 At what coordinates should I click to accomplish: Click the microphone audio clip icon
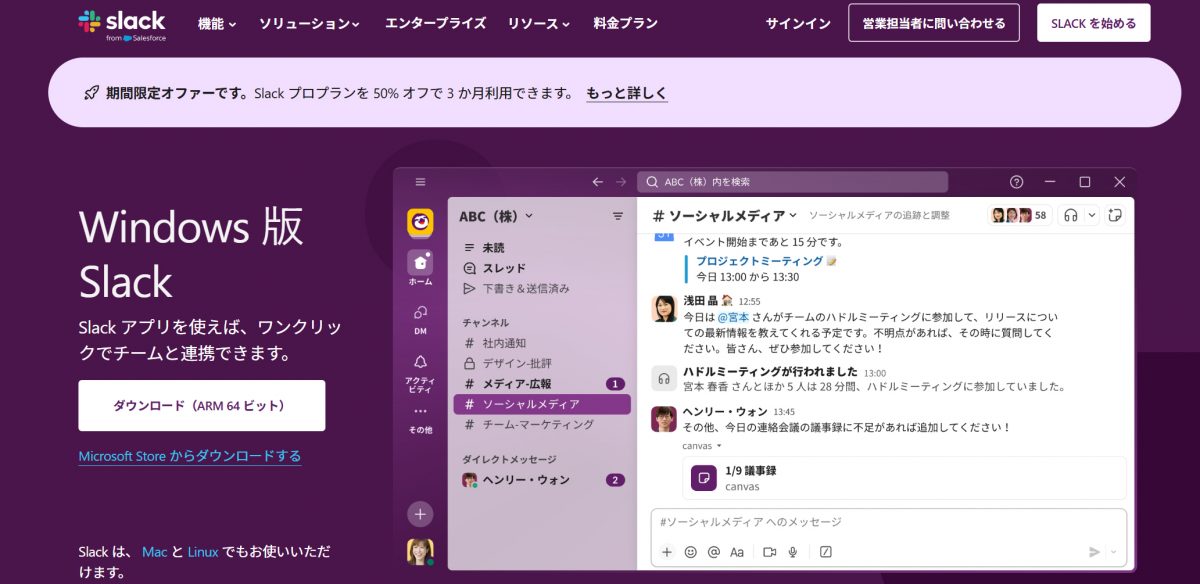tap(793, 552)
